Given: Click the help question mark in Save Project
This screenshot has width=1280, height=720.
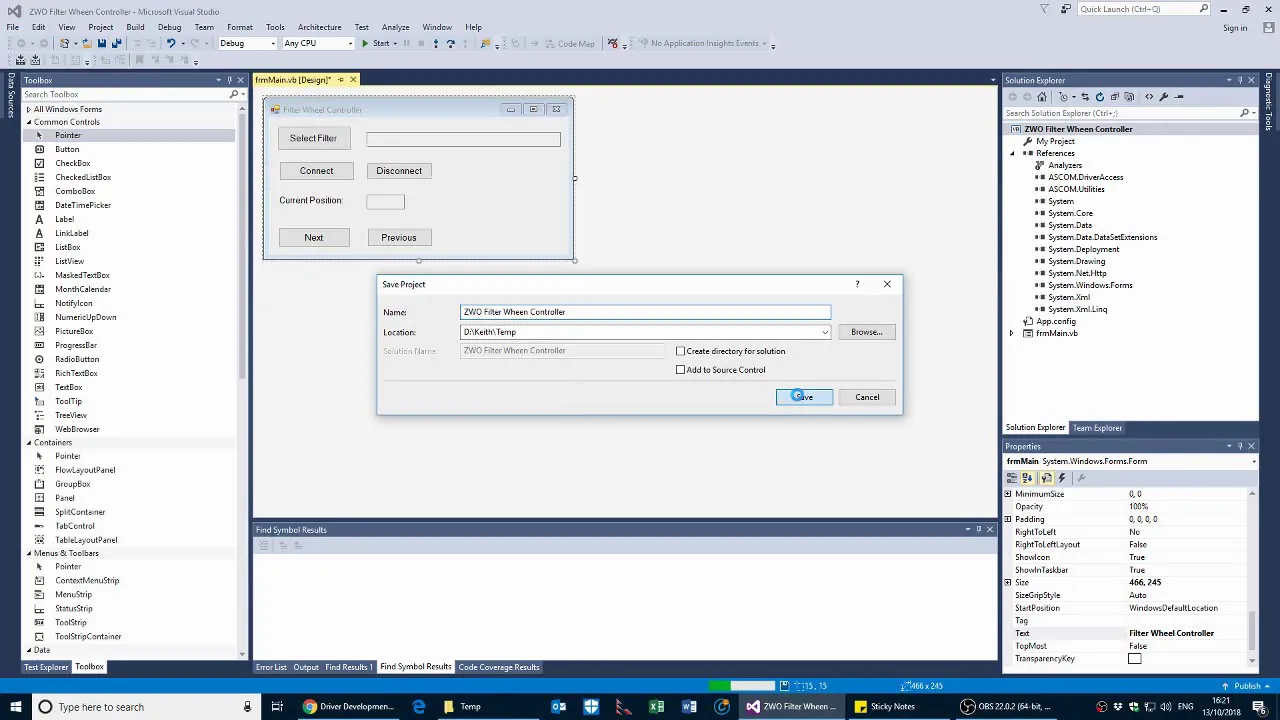Looking at the screenshot, I should [x=857, y=284].
